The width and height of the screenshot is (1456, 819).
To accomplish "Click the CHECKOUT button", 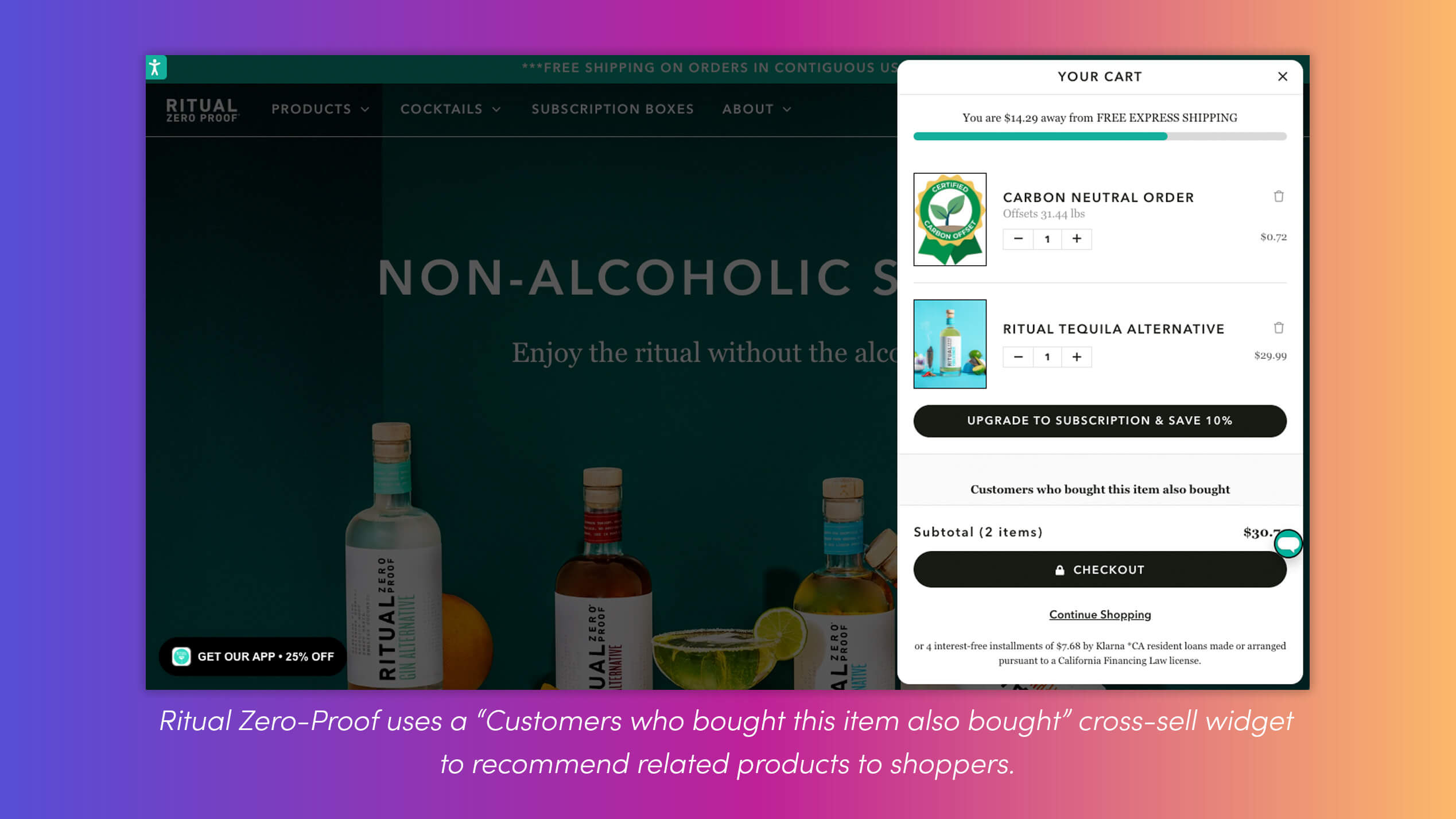I will [1099, 569].
